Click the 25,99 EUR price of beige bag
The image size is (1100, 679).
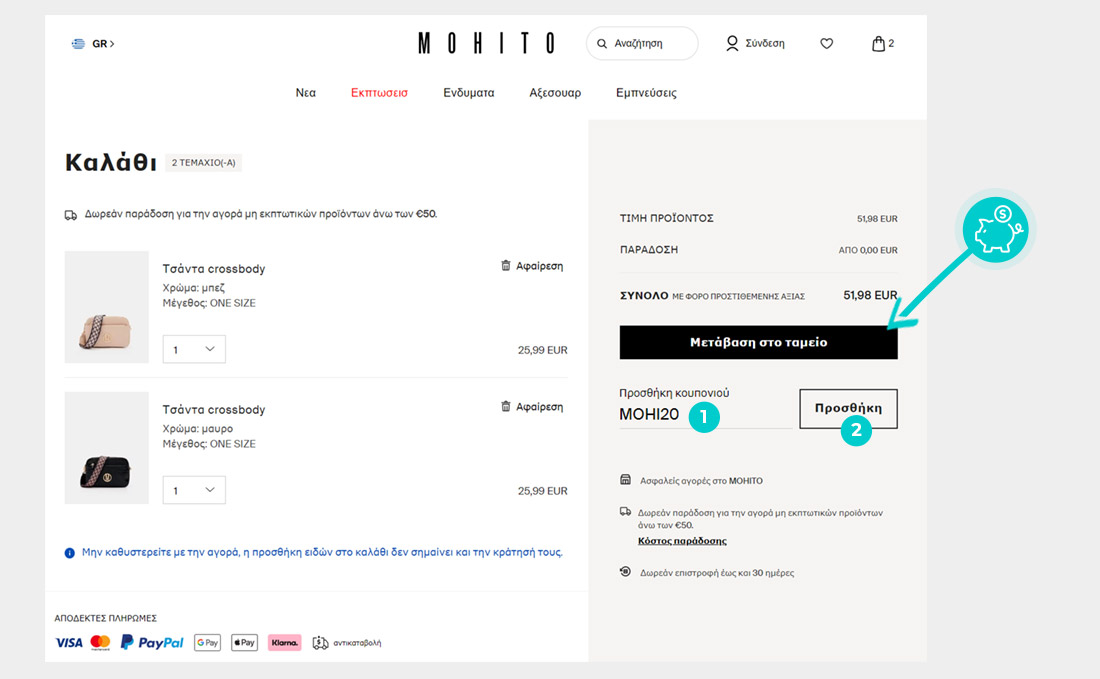[x=542, y=350]
